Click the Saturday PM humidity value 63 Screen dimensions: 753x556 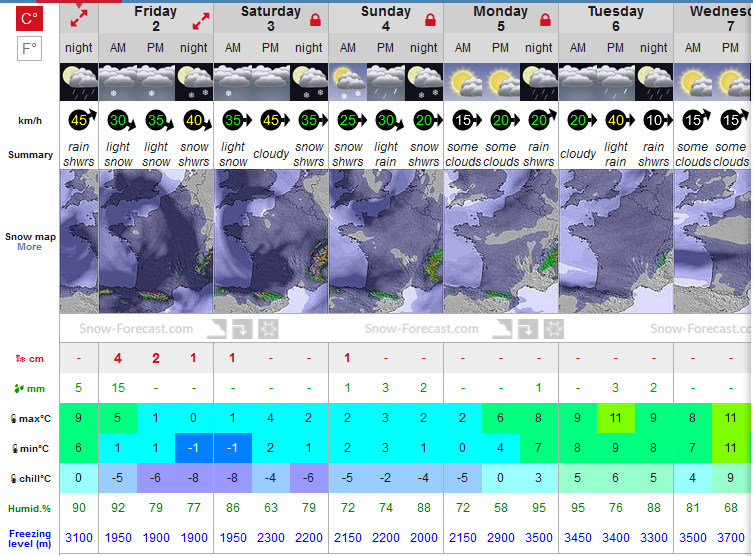coord(271,508)
